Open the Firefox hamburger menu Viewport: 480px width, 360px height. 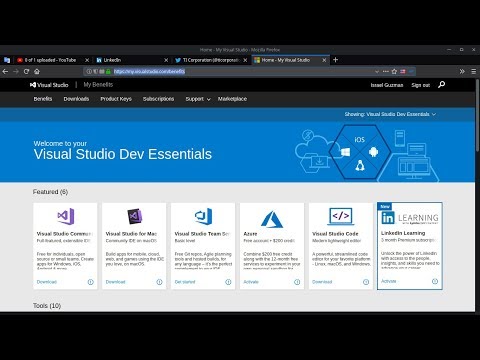[473, 71]
